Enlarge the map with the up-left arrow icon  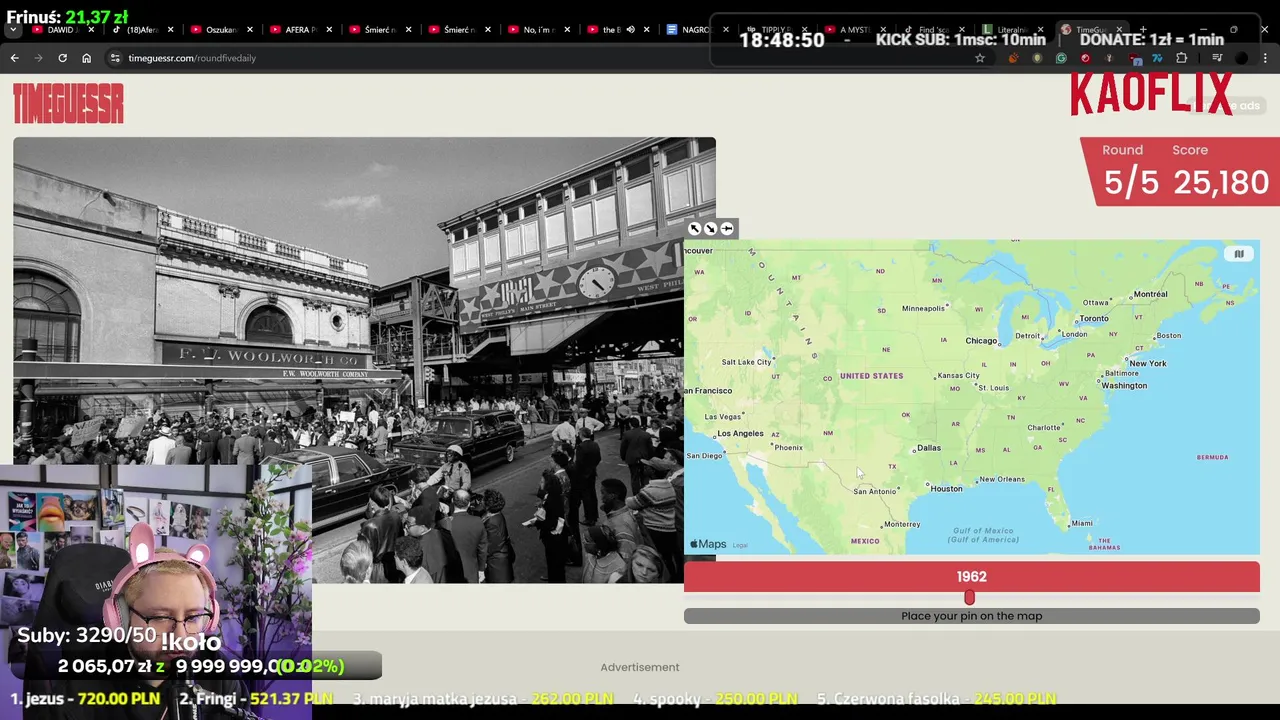(695, 229)
